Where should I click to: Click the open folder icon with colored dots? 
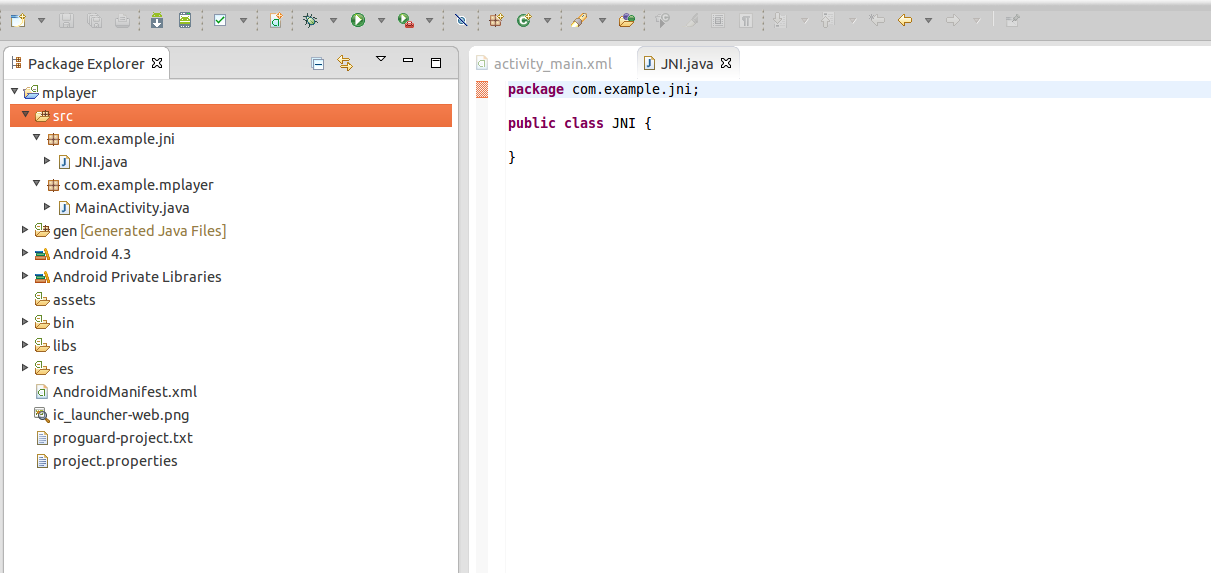click(x=627, y=20)
